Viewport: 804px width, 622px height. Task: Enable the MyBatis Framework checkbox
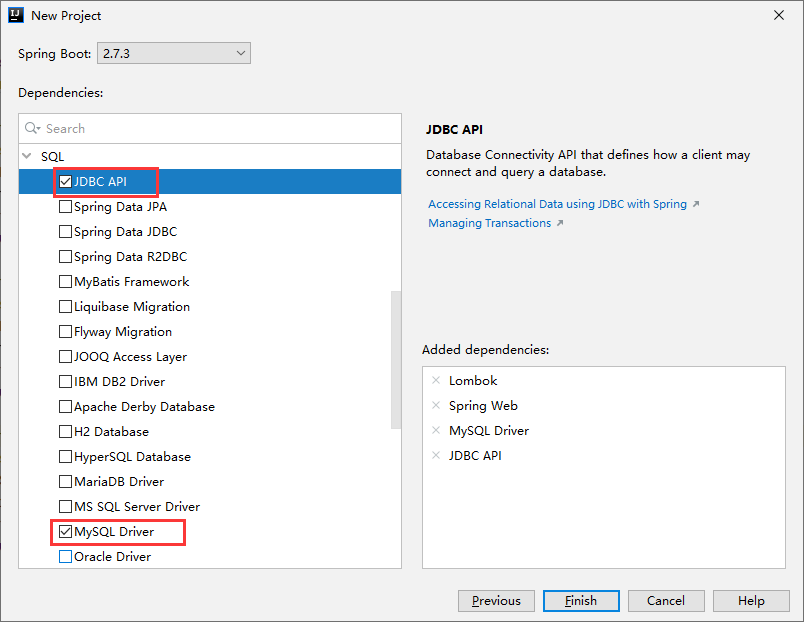click(65, 282)
